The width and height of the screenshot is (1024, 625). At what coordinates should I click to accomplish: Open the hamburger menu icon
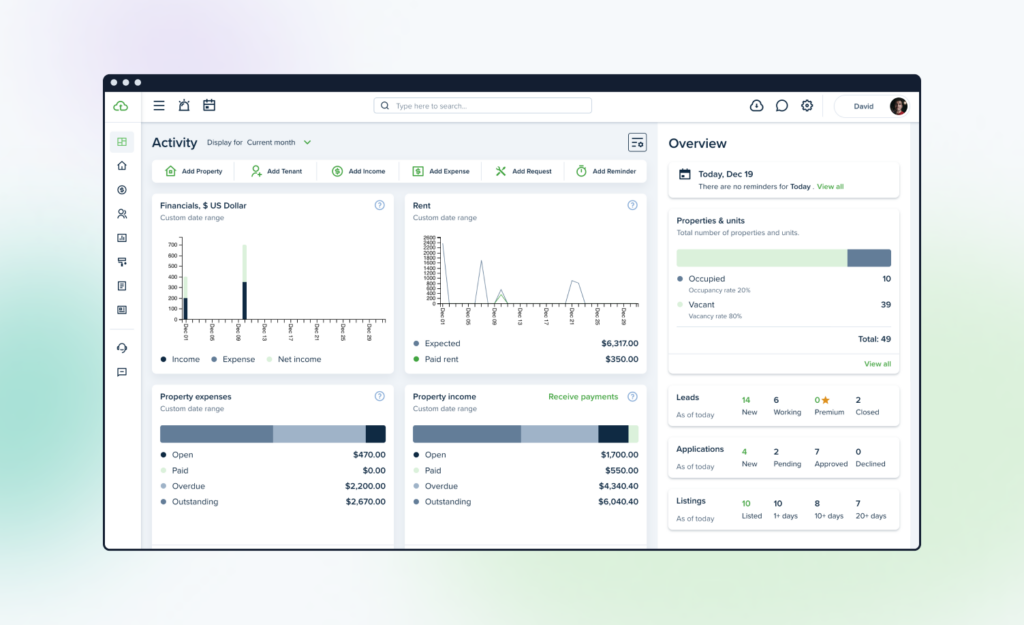coord(159,105)
